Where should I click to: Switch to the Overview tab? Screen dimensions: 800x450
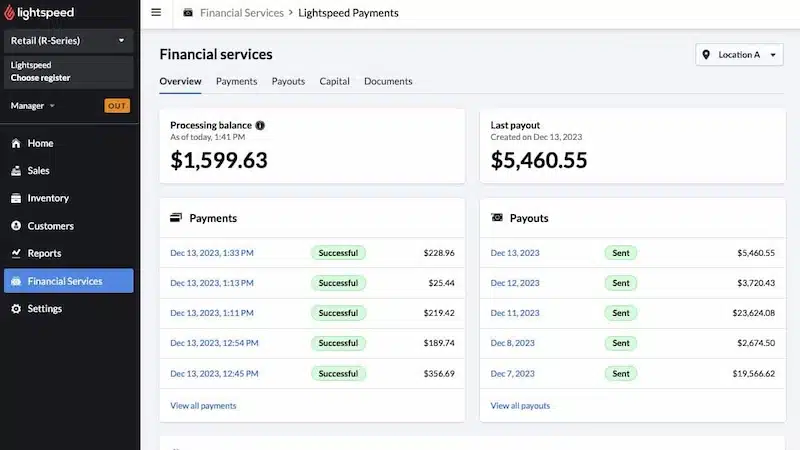pos(180,81)
